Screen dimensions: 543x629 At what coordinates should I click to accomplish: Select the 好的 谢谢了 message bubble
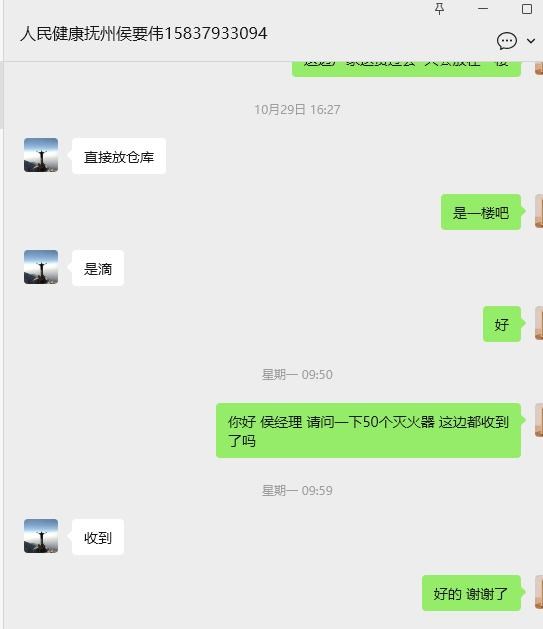coord(471,593)
